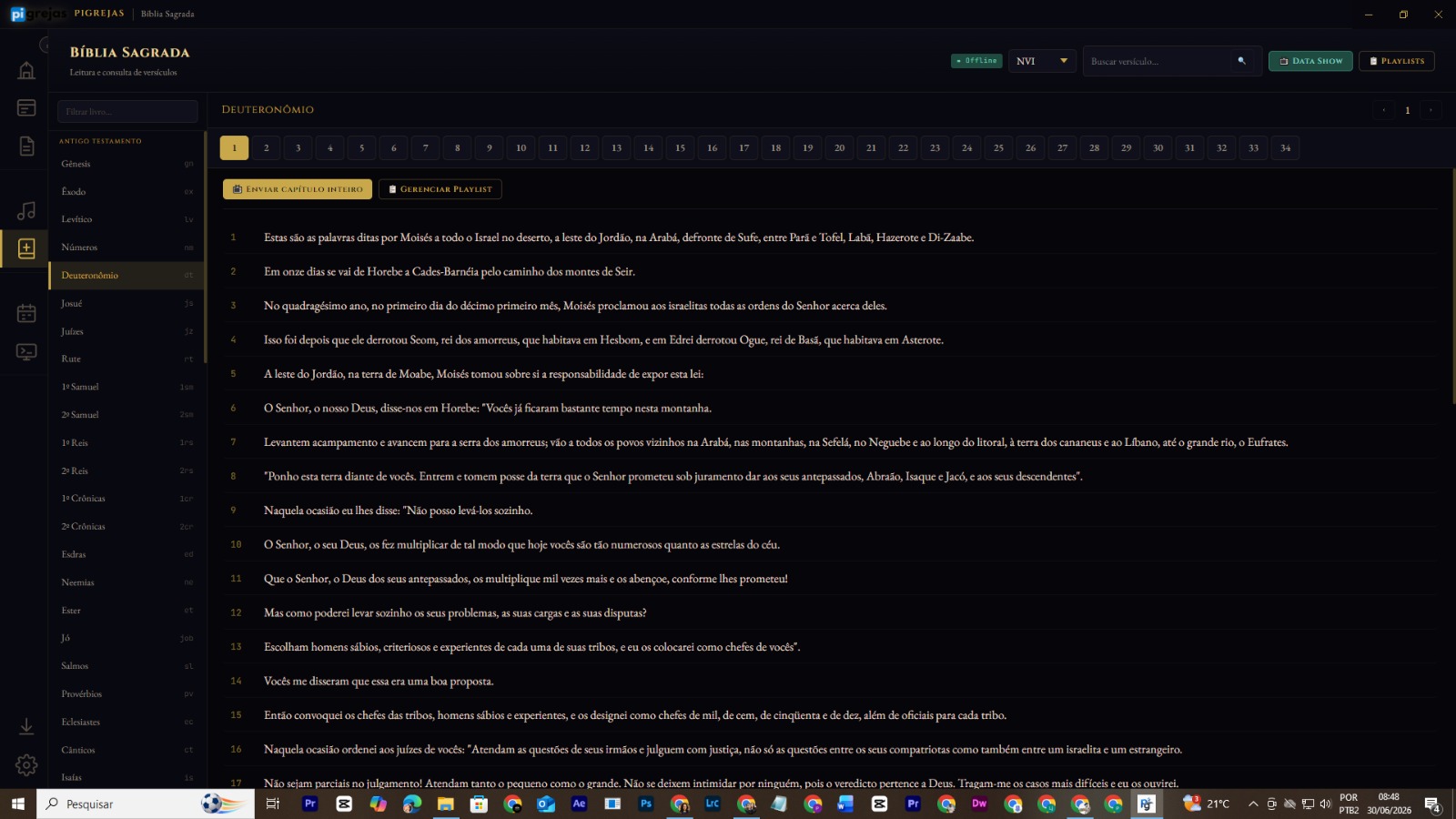Click the verse list vertical scrollbar

coord(1453,287)
